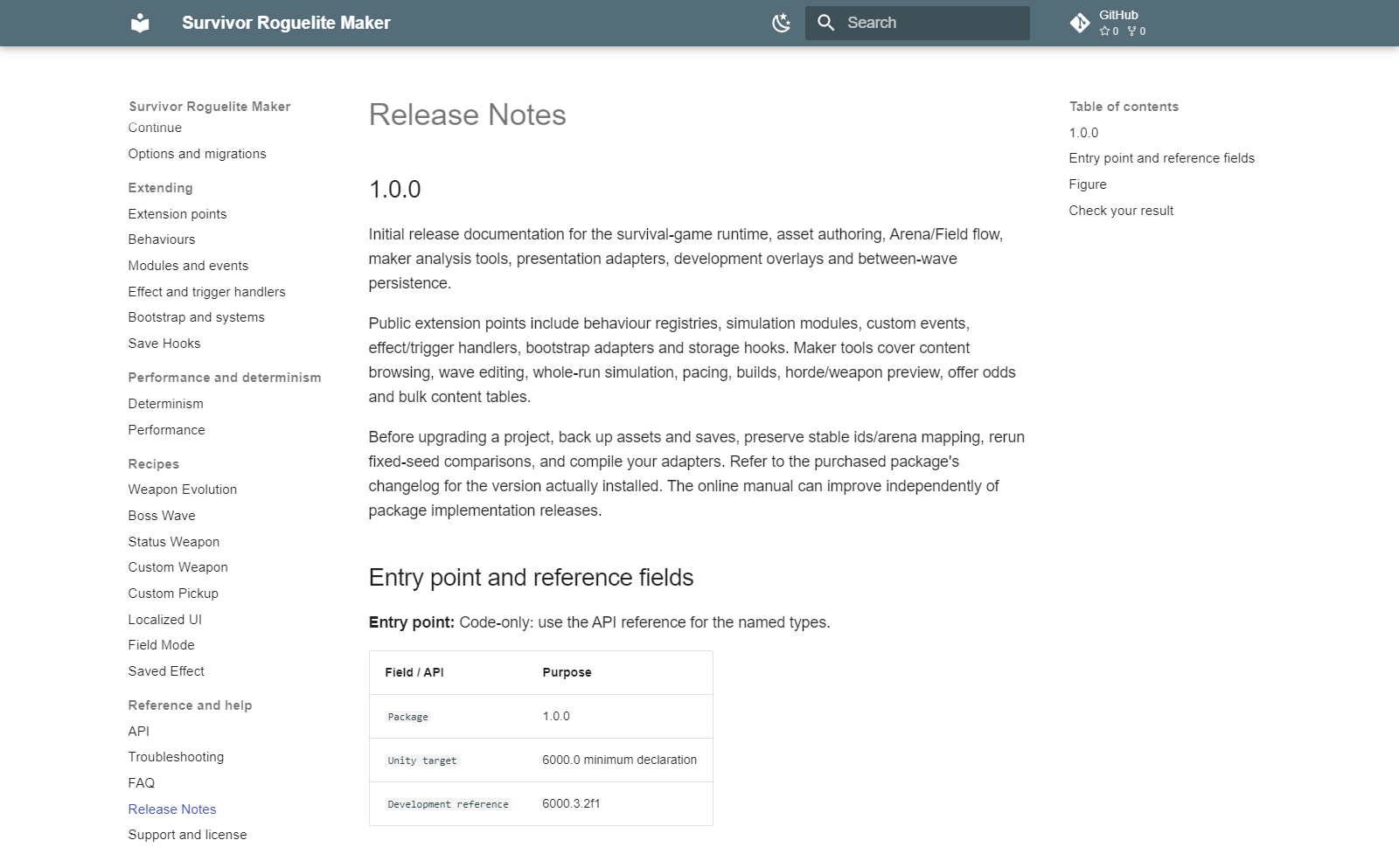1399x868 pixels.
Task: Focus the Search input field
Action: pyautogui.click(x=917, y=23)
